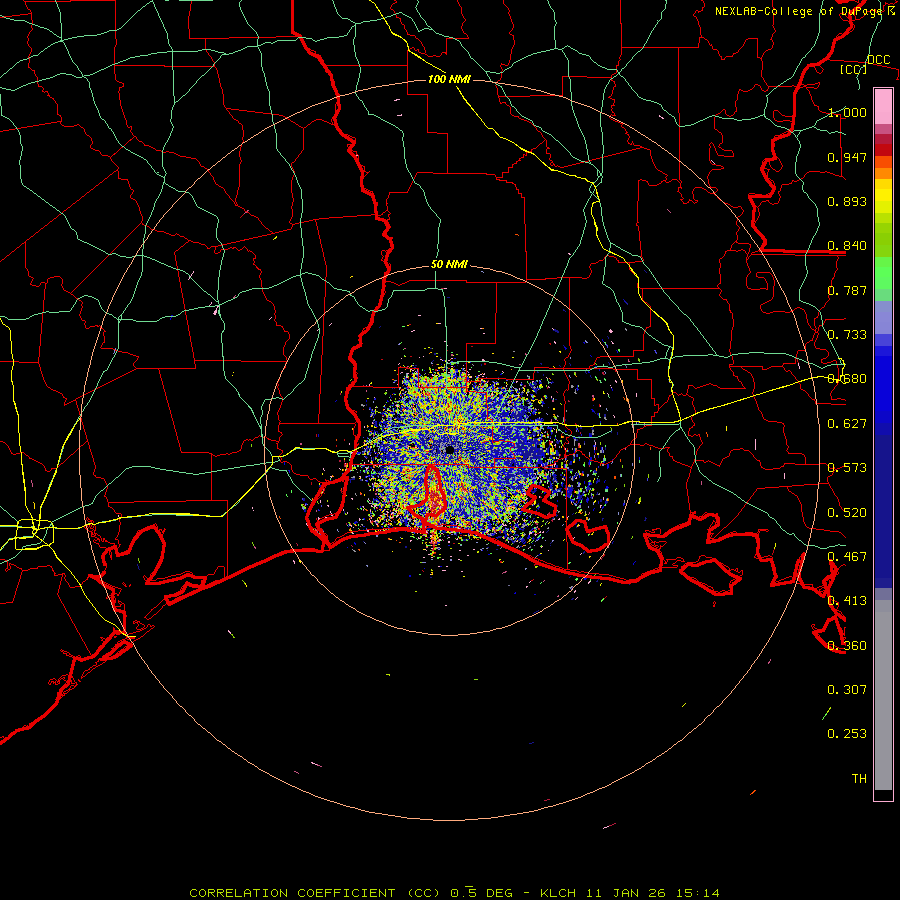Select the 0.307 value on the color scale
The height and width of the screenshot is (900, 900).
pos(847,689)
